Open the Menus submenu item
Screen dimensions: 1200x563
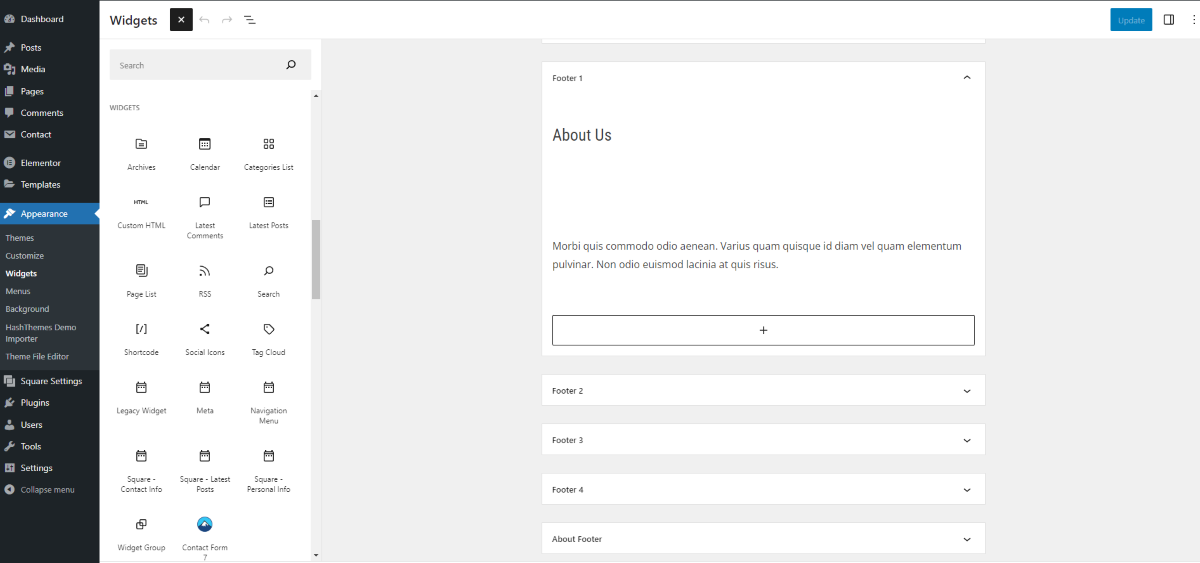(x=18, y=291)
